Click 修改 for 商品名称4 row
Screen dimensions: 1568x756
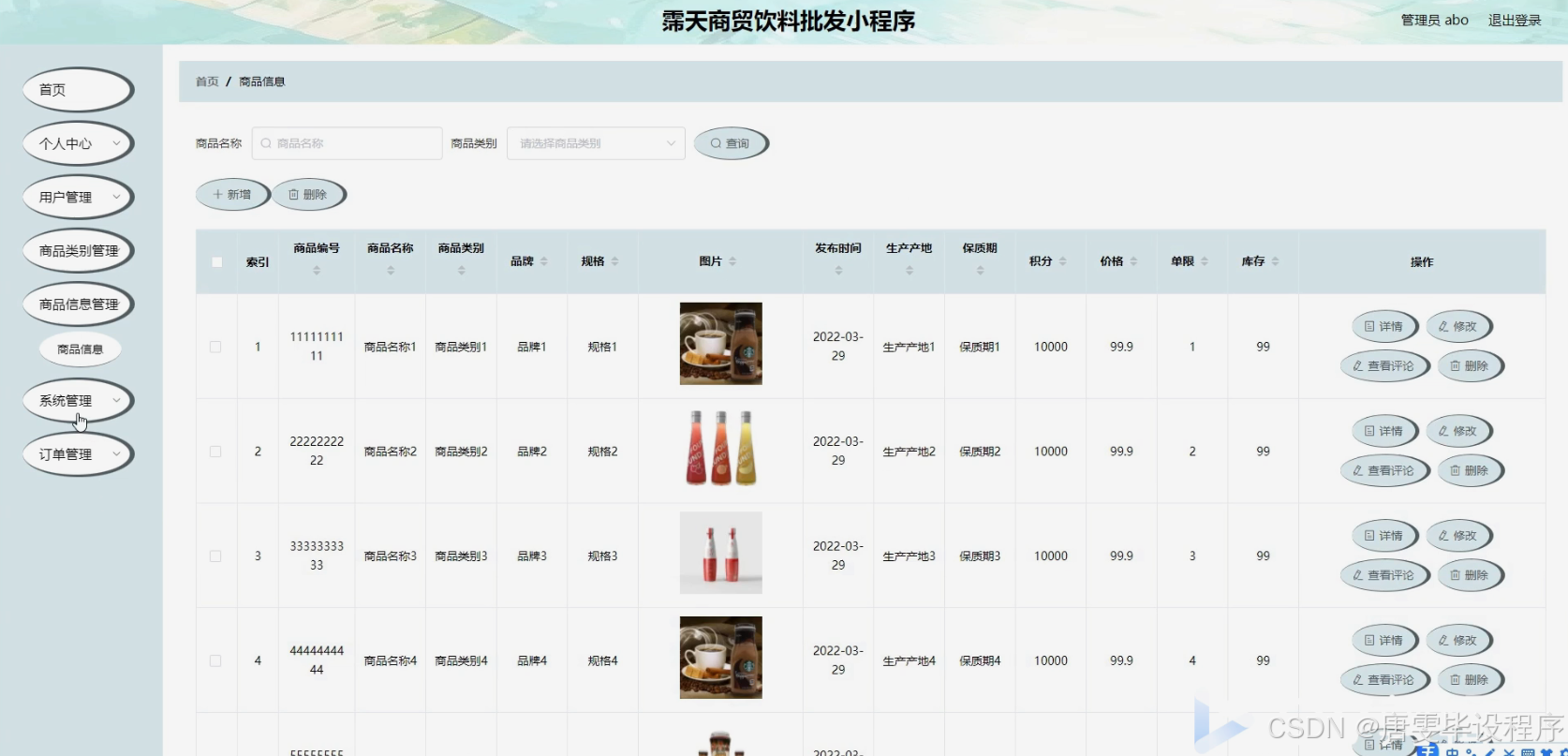[1458, 641]
